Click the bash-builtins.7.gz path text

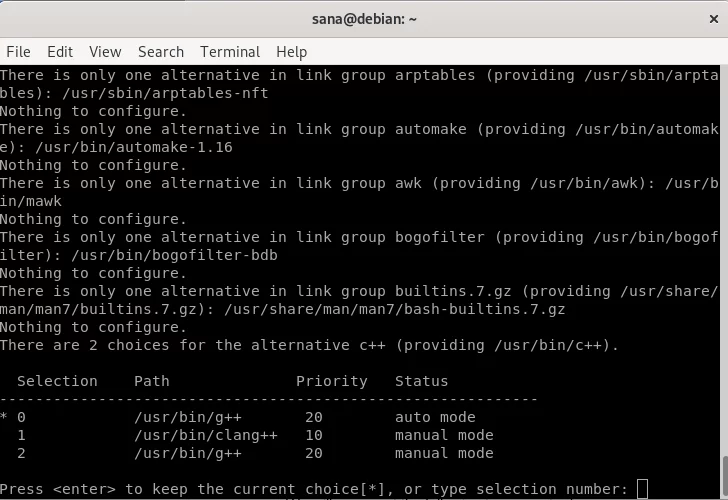point(395,309)
